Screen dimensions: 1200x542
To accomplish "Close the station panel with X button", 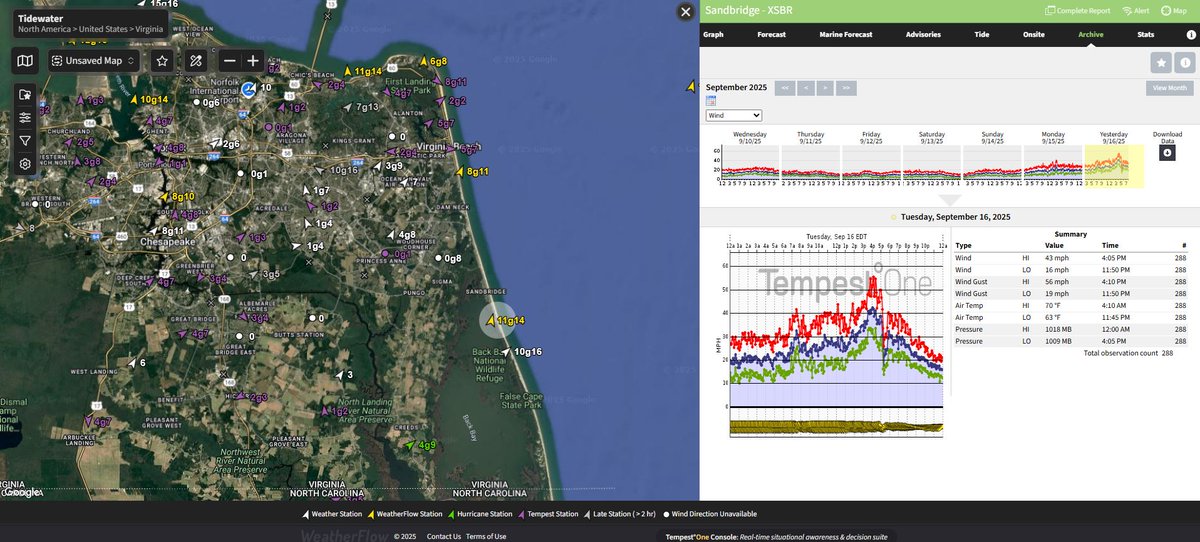I will (x=685, y=12).
